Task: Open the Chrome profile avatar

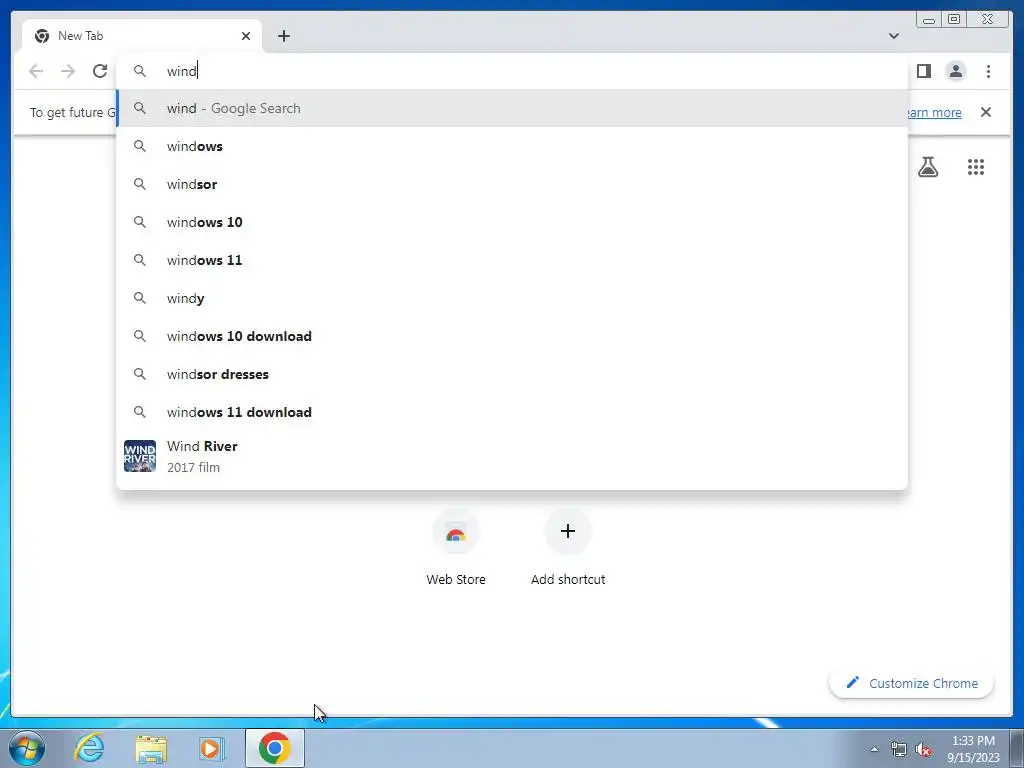Action: click(955, 71)
